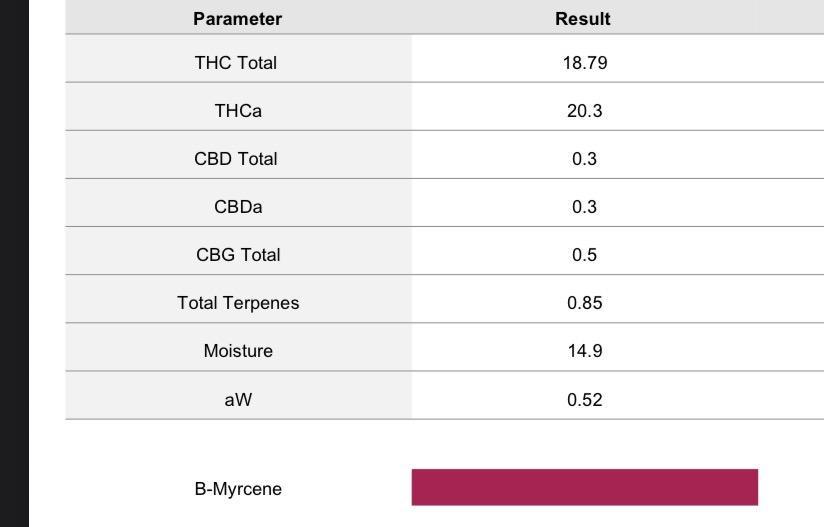Click the maroon B-Myrcene bar
Image resolution: width=824 pixels, height=527 pixels.
tap(585, 487)
